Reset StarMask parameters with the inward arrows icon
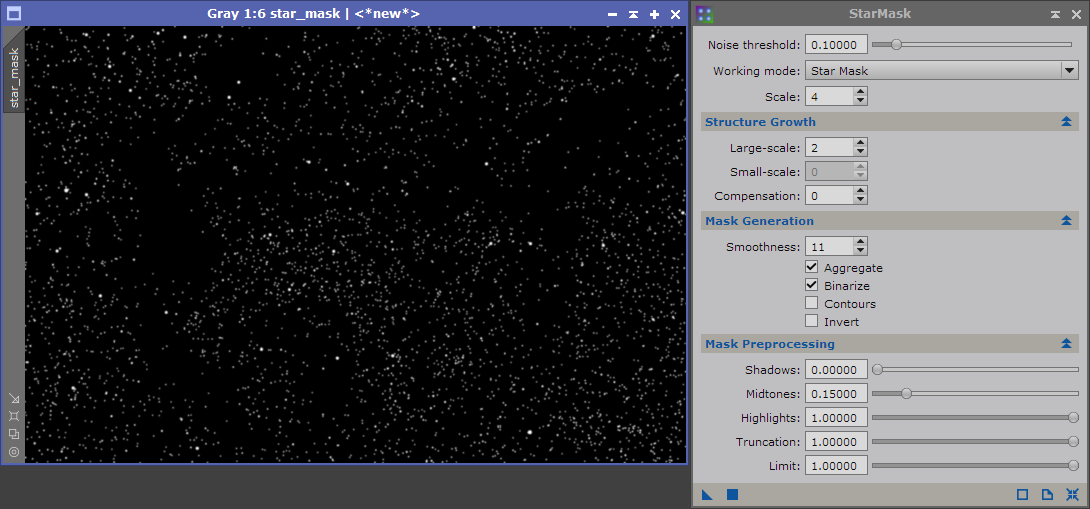The image size is (1090, 509). 1072,495
